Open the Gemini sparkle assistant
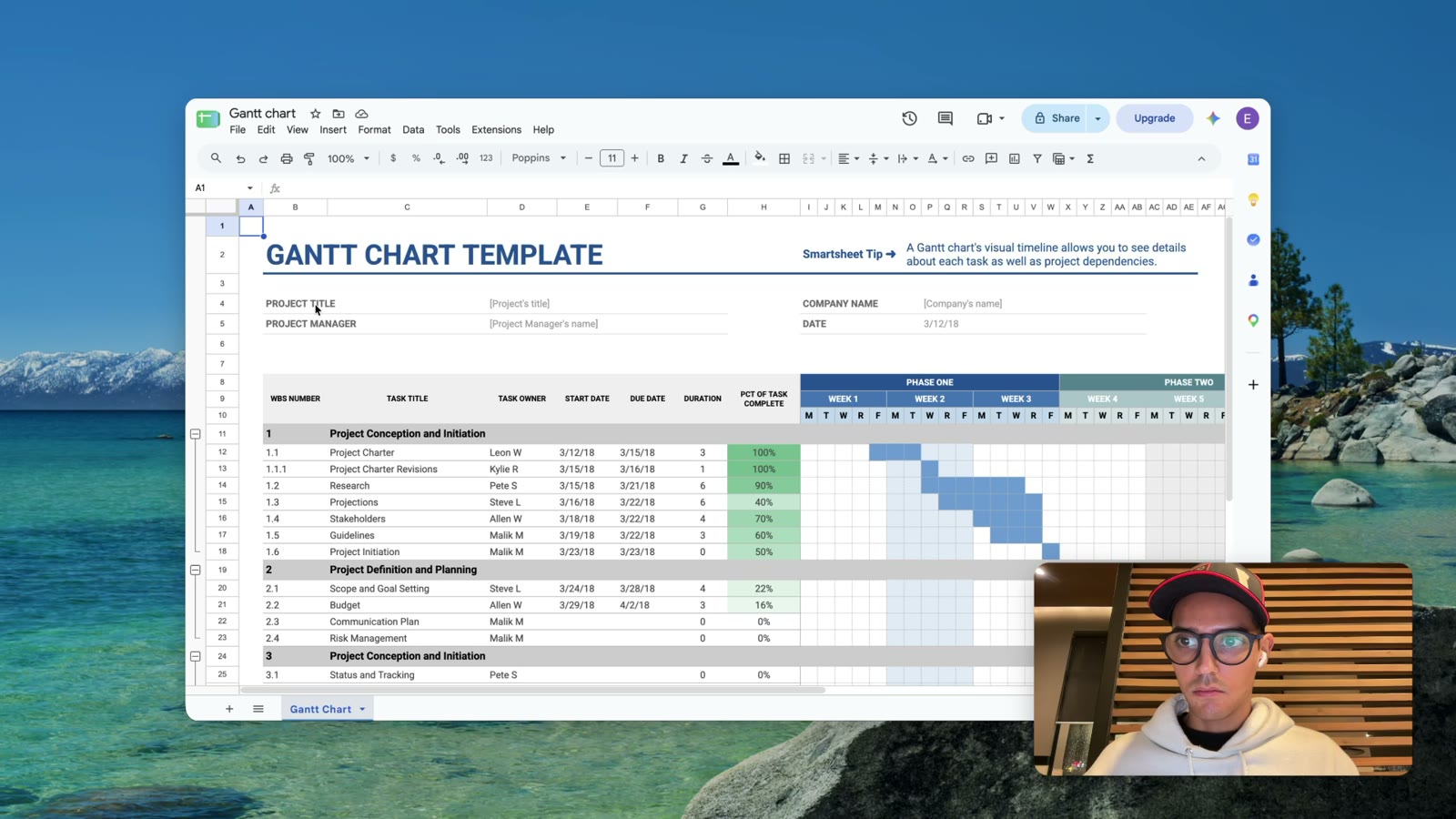The image size is (1456, 819). [x=1213, y=118]
